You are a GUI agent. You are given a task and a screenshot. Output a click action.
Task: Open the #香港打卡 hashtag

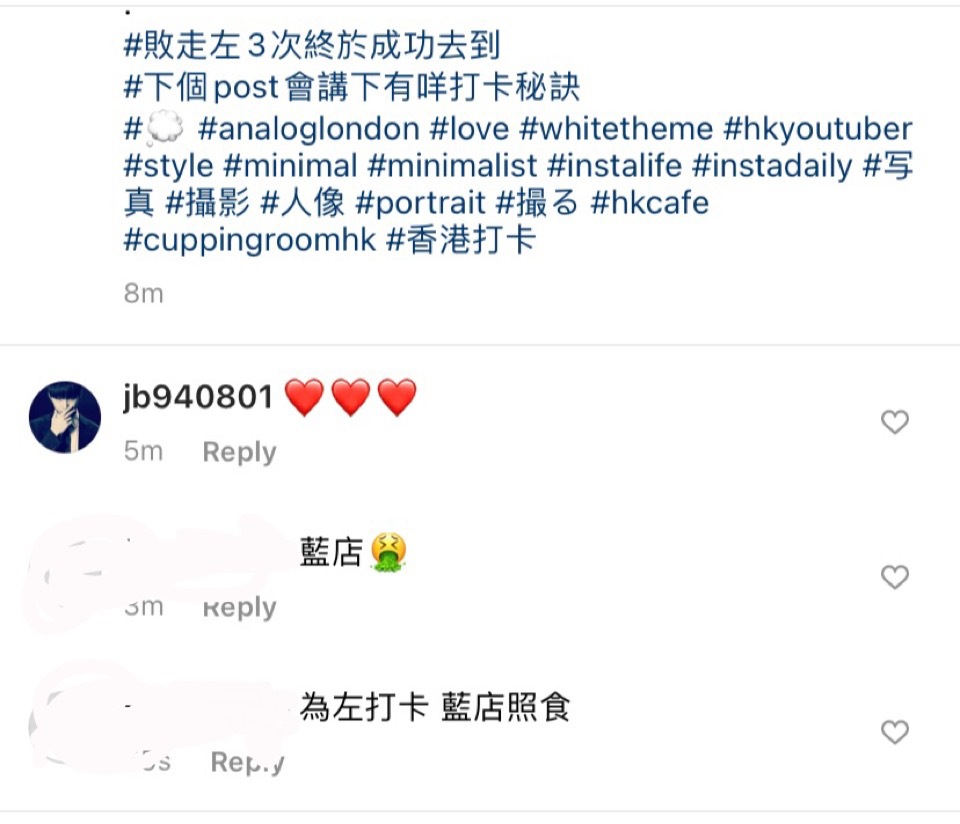pyautogui.click(x=462, y=239)
